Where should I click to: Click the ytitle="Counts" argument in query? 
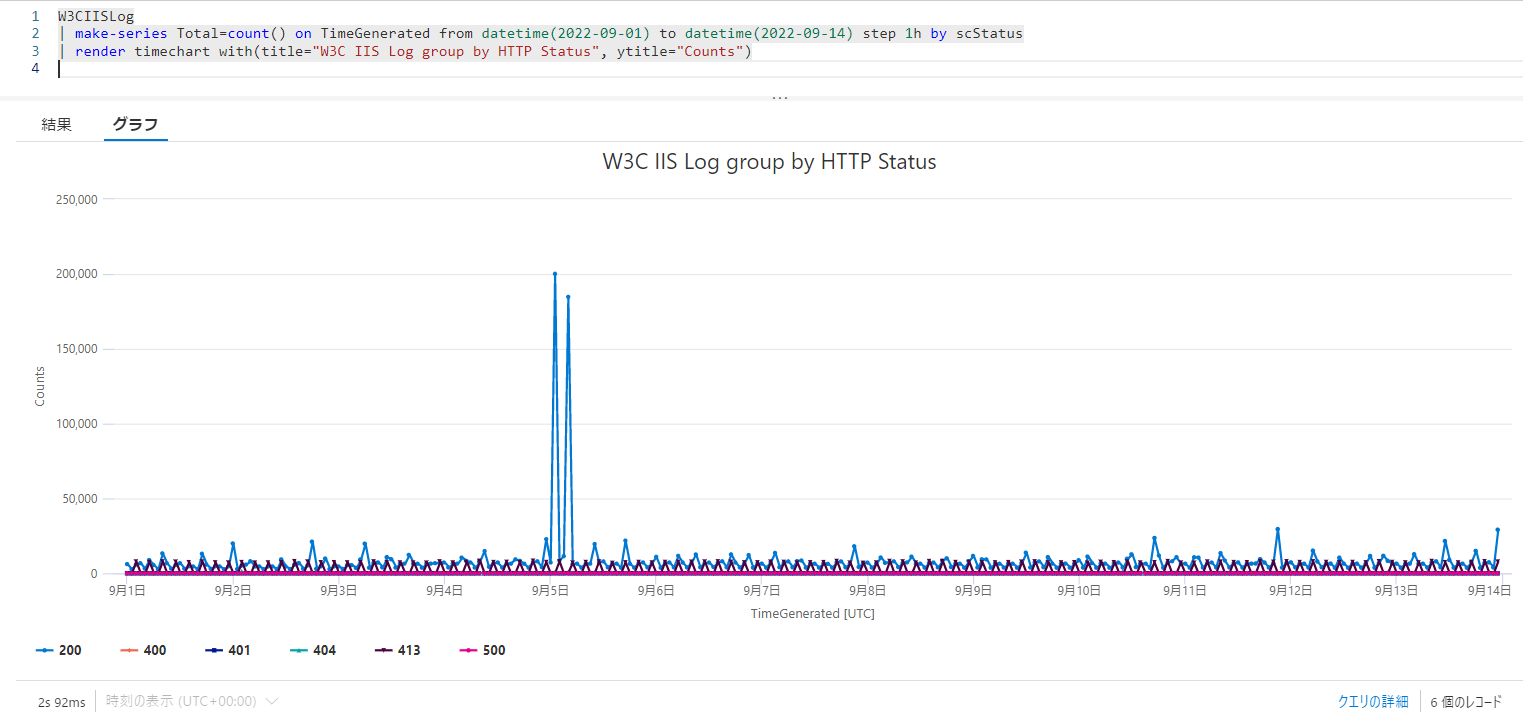(x=680, y=51)
